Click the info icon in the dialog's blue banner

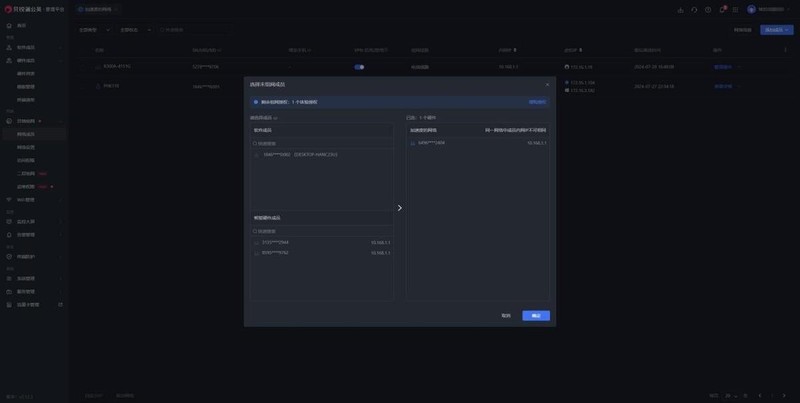coord(256,102)
